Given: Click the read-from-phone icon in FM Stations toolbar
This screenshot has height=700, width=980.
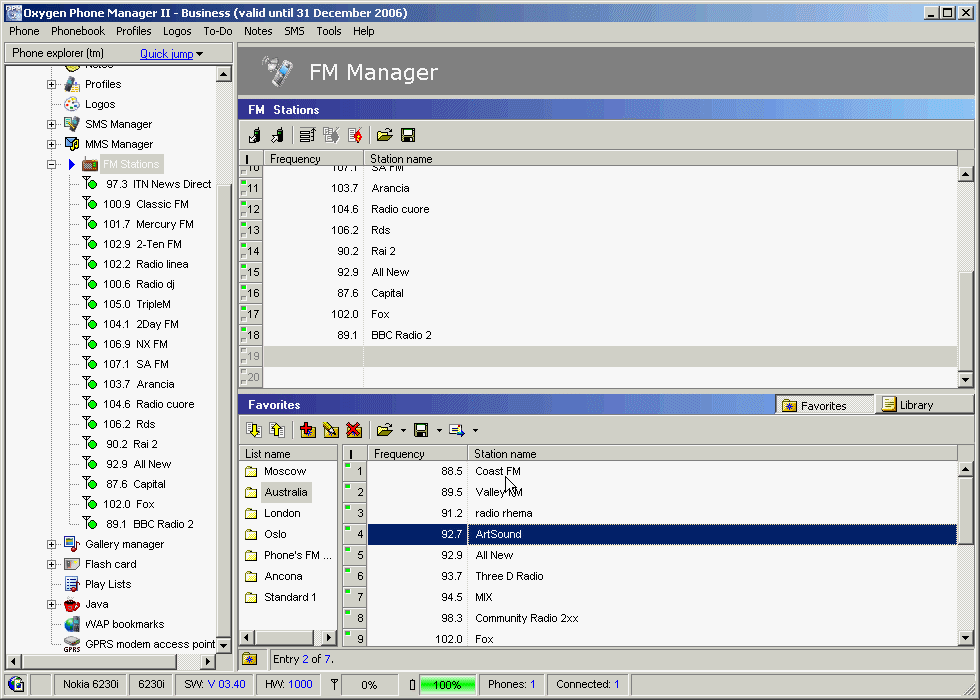Looking at the screenshot, I should pyautogui.click(x=255, y=135).
